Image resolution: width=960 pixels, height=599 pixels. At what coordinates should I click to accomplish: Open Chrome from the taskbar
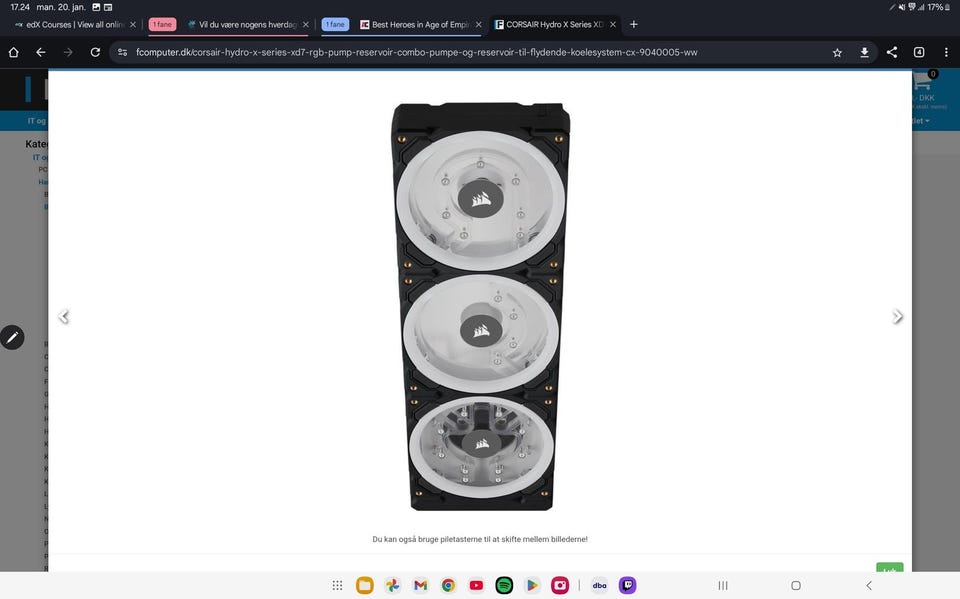pos(448,586)
